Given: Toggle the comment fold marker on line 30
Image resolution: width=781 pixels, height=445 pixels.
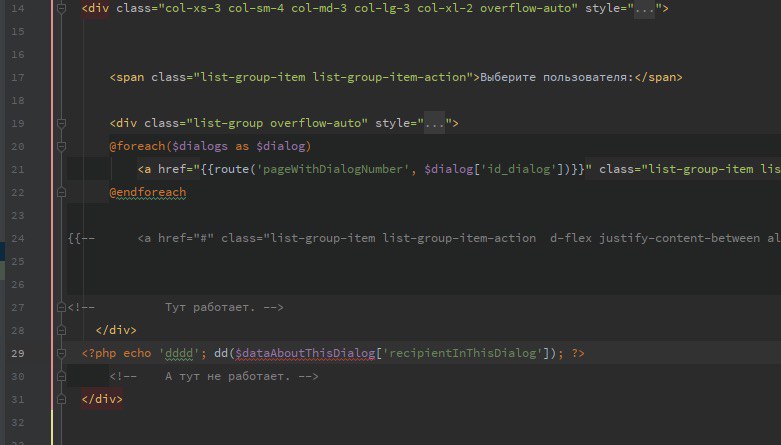Looking at the screenshot, I should 61,376.
